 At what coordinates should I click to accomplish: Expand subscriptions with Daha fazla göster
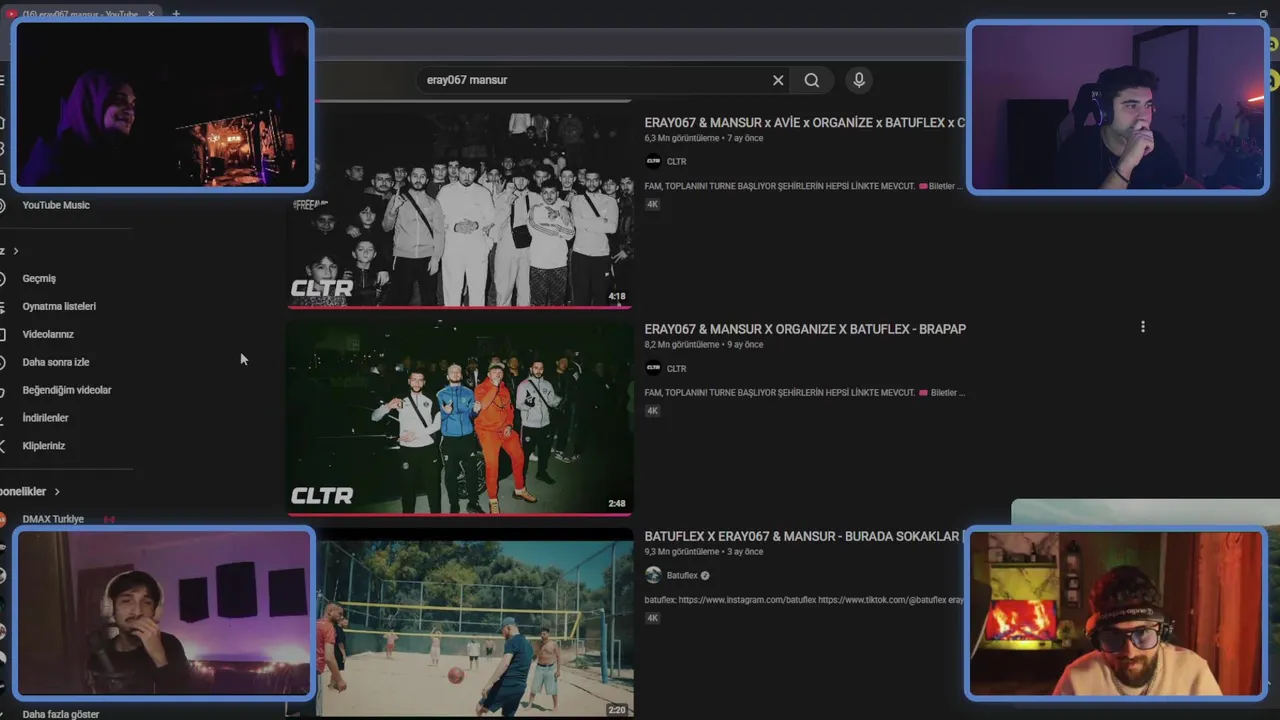[60, 714]
